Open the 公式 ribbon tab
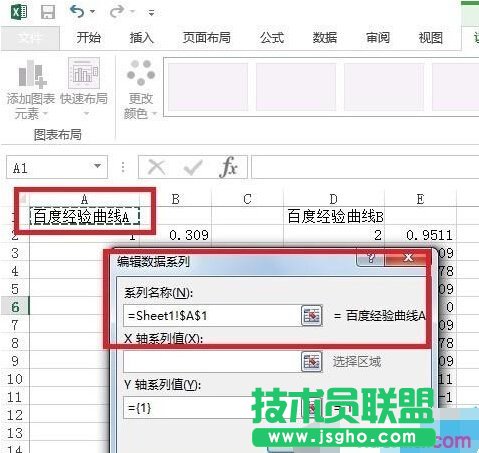The height and width of the screenshot is (453, 479). pyautogui.click(x=272, y=38)
